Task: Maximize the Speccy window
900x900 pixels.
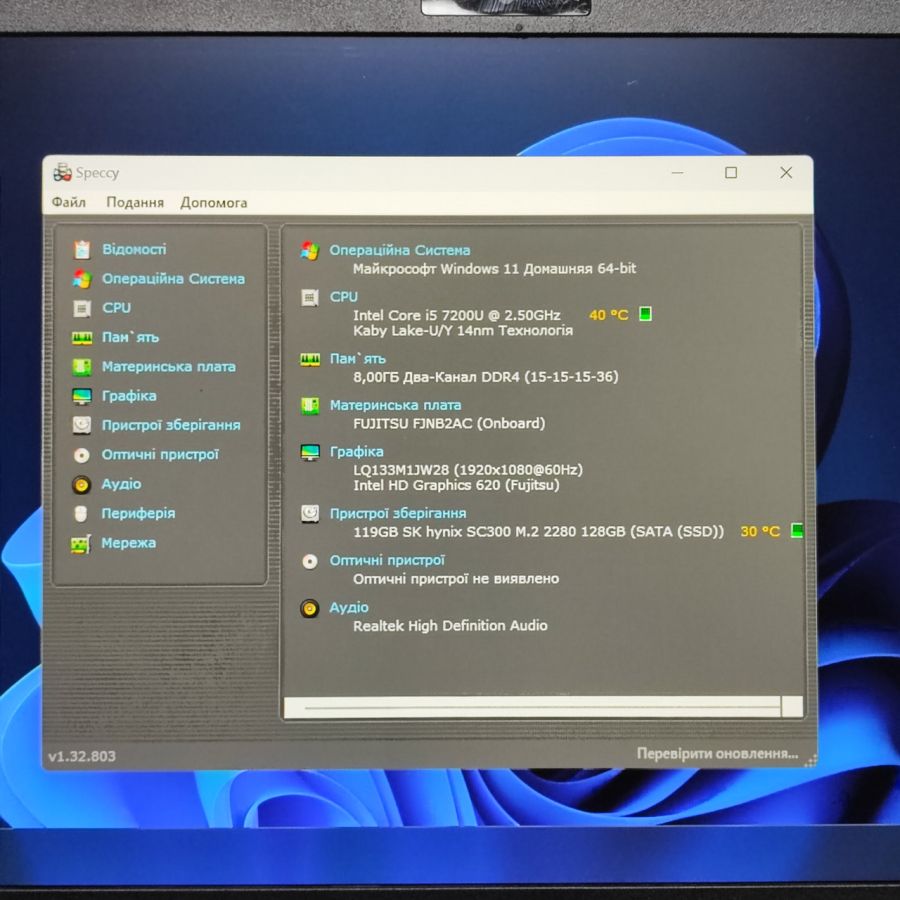Action: point(731,172)
